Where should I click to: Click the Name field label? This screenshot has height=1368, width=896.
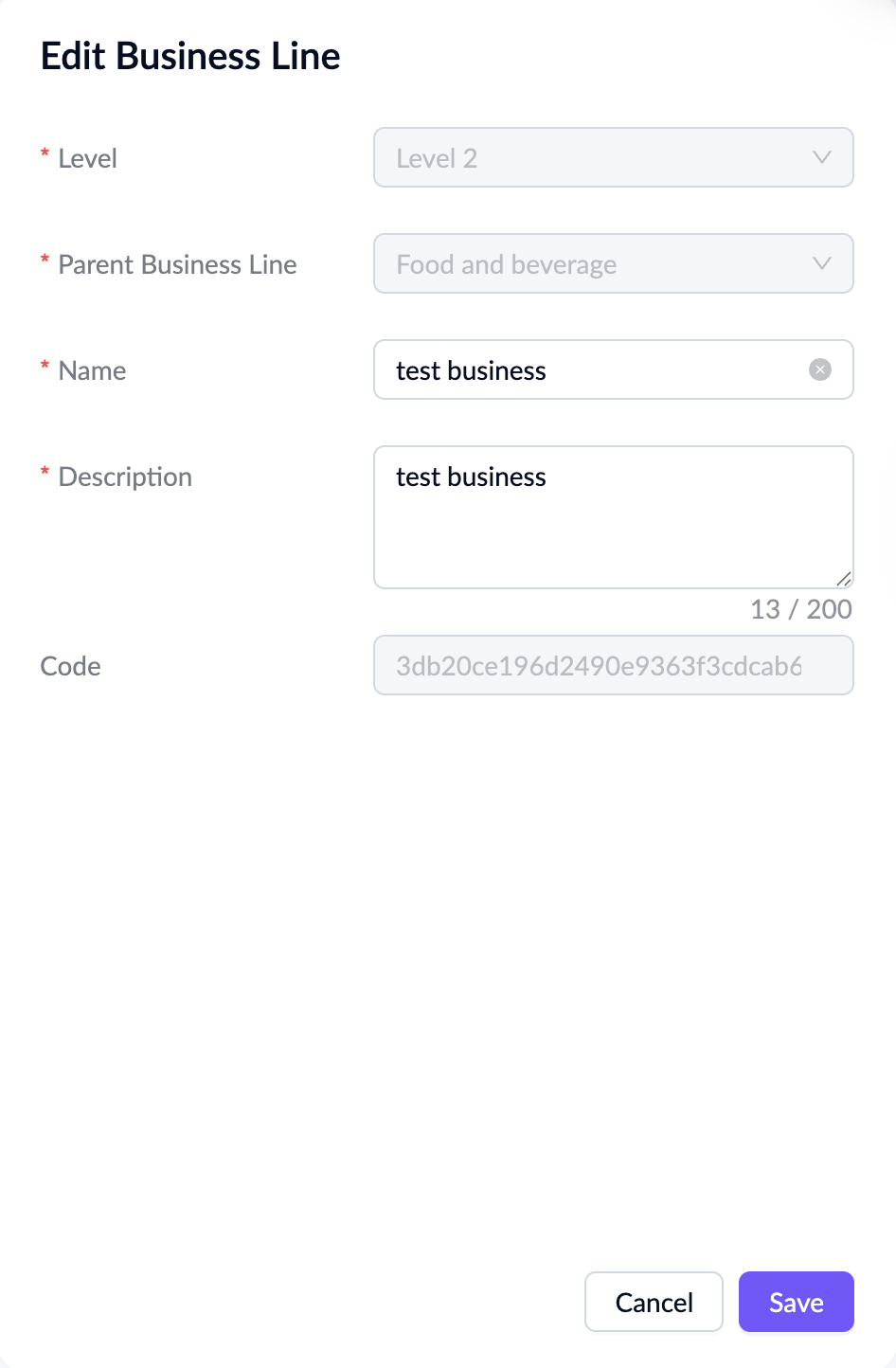[92, 370]
